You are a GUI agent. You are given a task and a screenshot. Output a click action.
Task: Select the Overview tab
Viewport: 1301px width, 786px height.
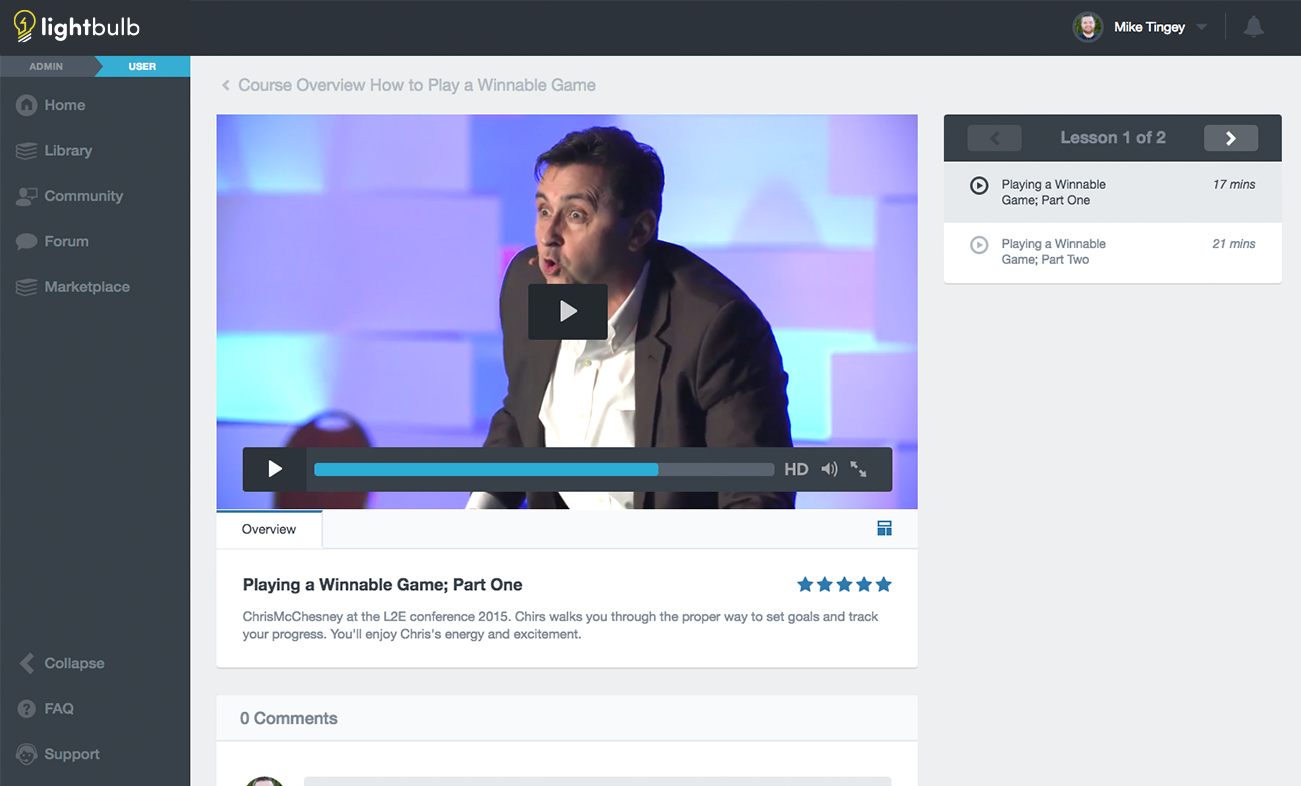point(269,529)
